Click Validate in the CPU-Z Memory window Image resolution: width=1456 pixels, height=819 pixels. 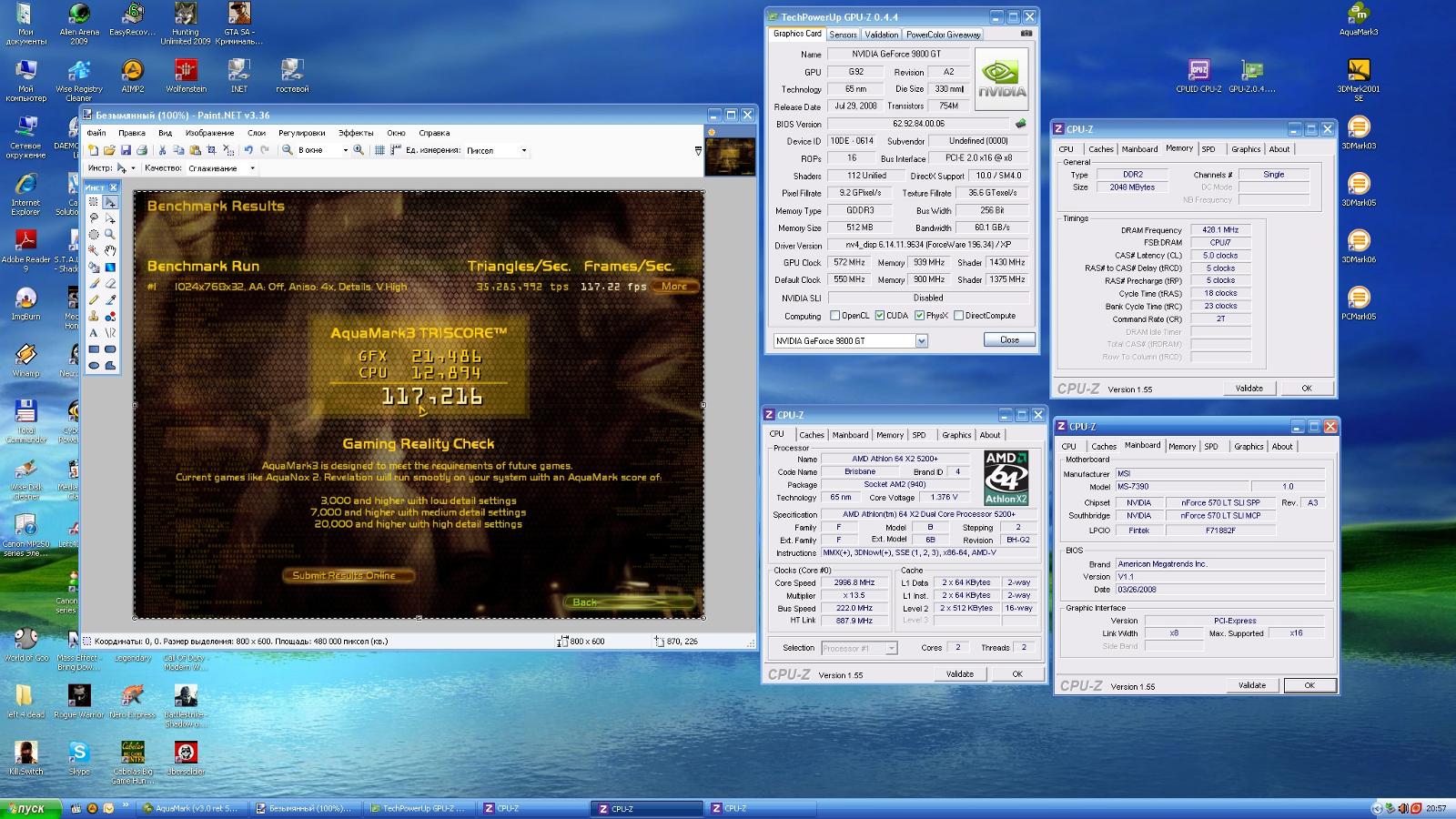click(x=1249, y=389)
